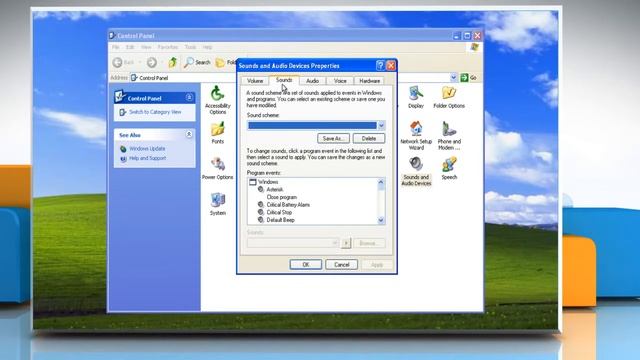The width and height of the screenshot is (640, 360).
Task: Select Sounds and Audio Devices icon
Action: click(x=416, y=171)
